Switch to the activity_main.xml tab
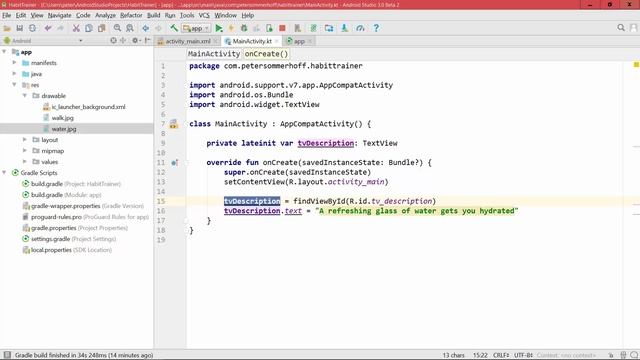The height and width of the screenshot is (360, 640). click(x=188, y=41)
